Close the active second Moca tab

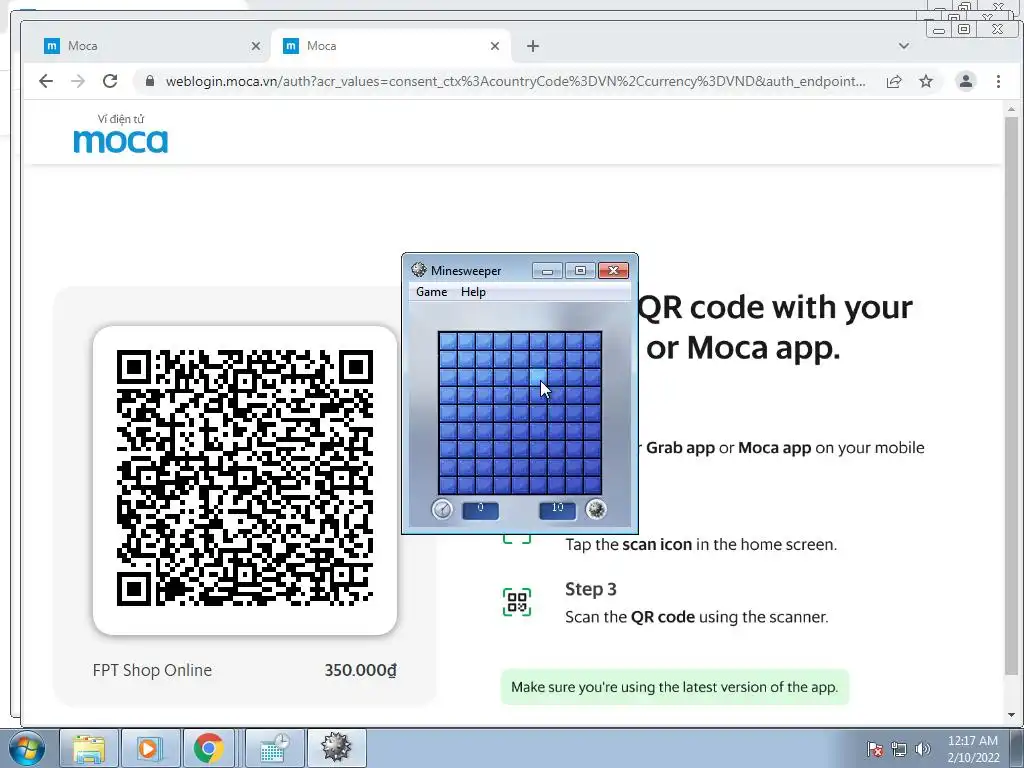495,46
